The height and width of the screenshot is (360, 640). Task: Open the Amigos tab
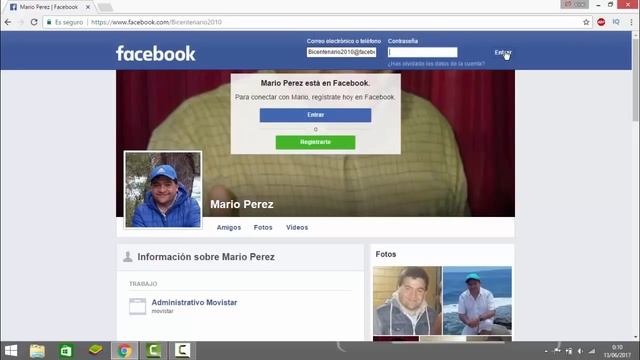[229, 227]
